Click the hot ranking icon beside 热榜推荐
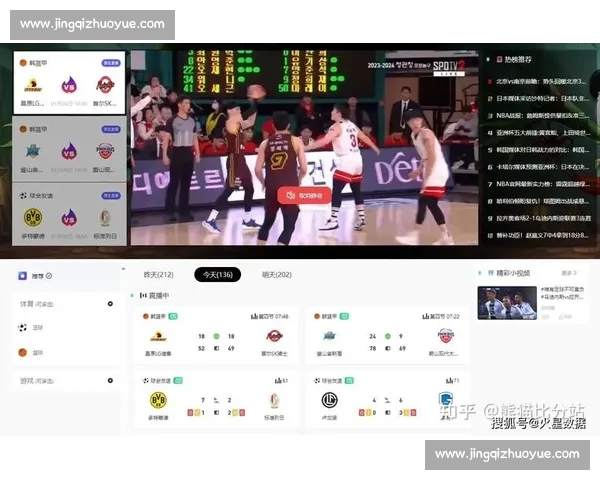 coord(496,61)
